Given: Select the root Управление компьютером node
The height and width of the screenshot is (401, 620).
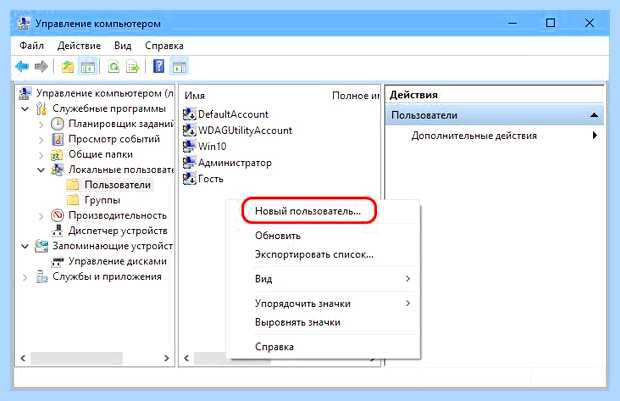Looking at the screenshot, I should [x=104, y=93].
